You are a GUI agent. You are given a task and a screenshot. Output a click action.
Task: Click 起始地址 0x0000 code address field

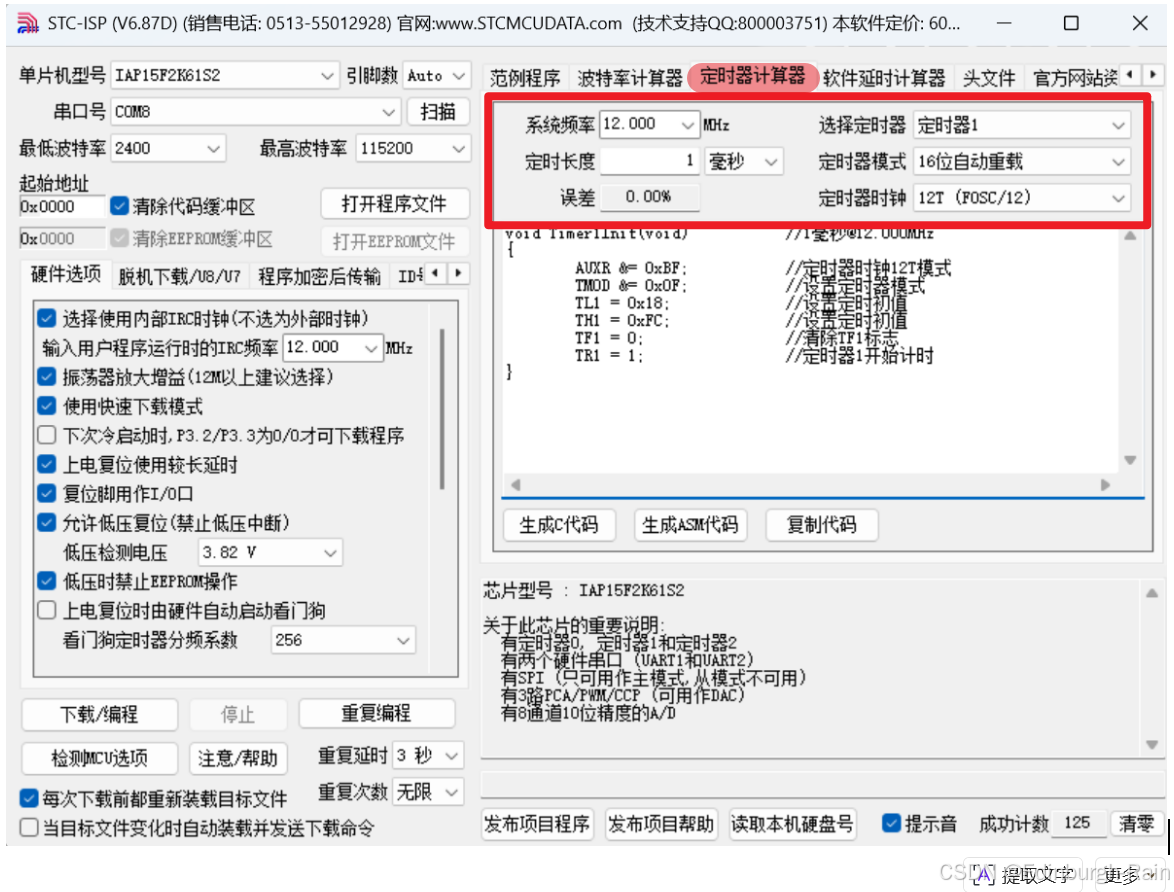62,207
